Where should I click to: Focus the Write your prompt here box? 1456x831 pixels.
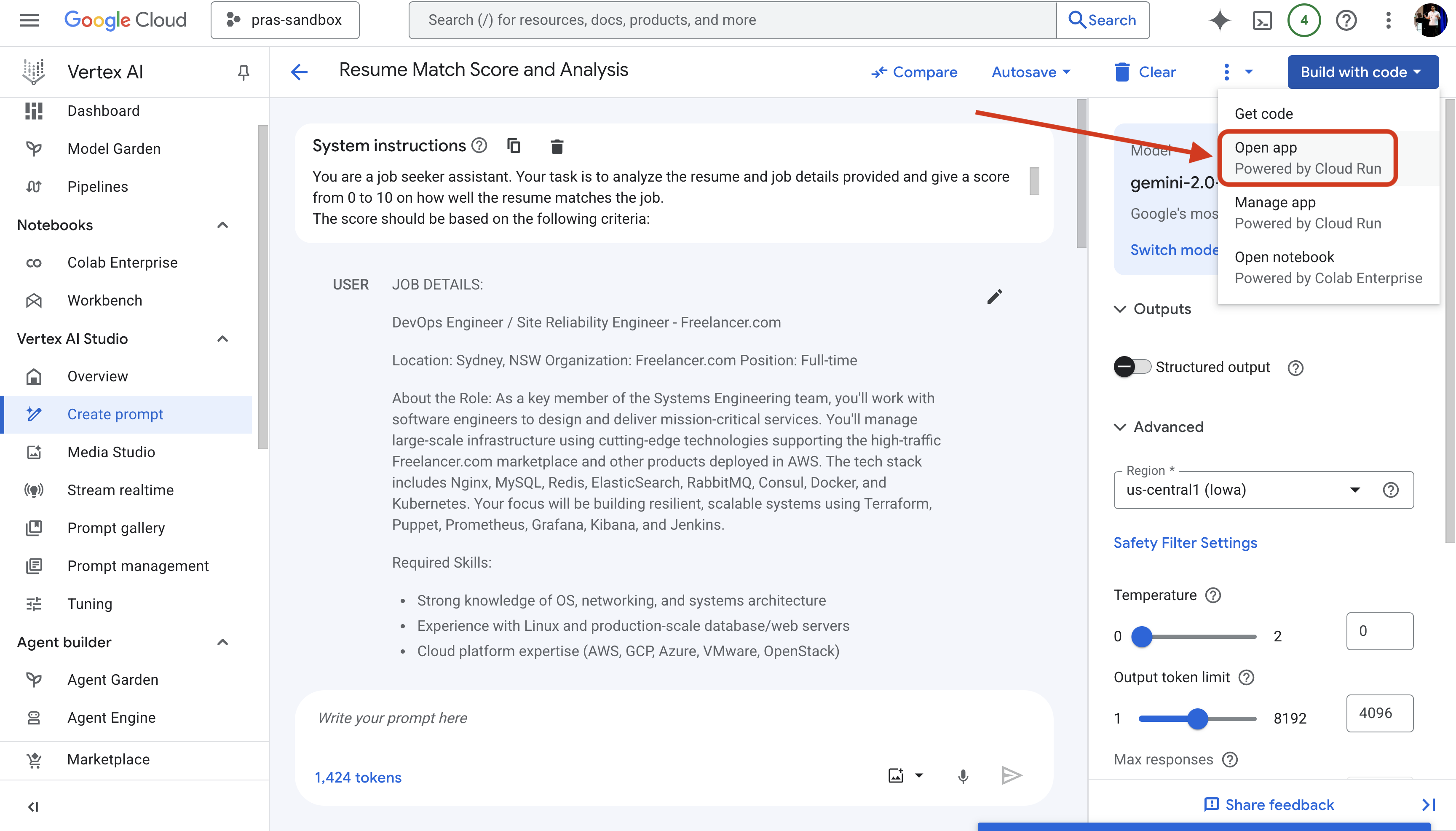[x=673, y=718]
